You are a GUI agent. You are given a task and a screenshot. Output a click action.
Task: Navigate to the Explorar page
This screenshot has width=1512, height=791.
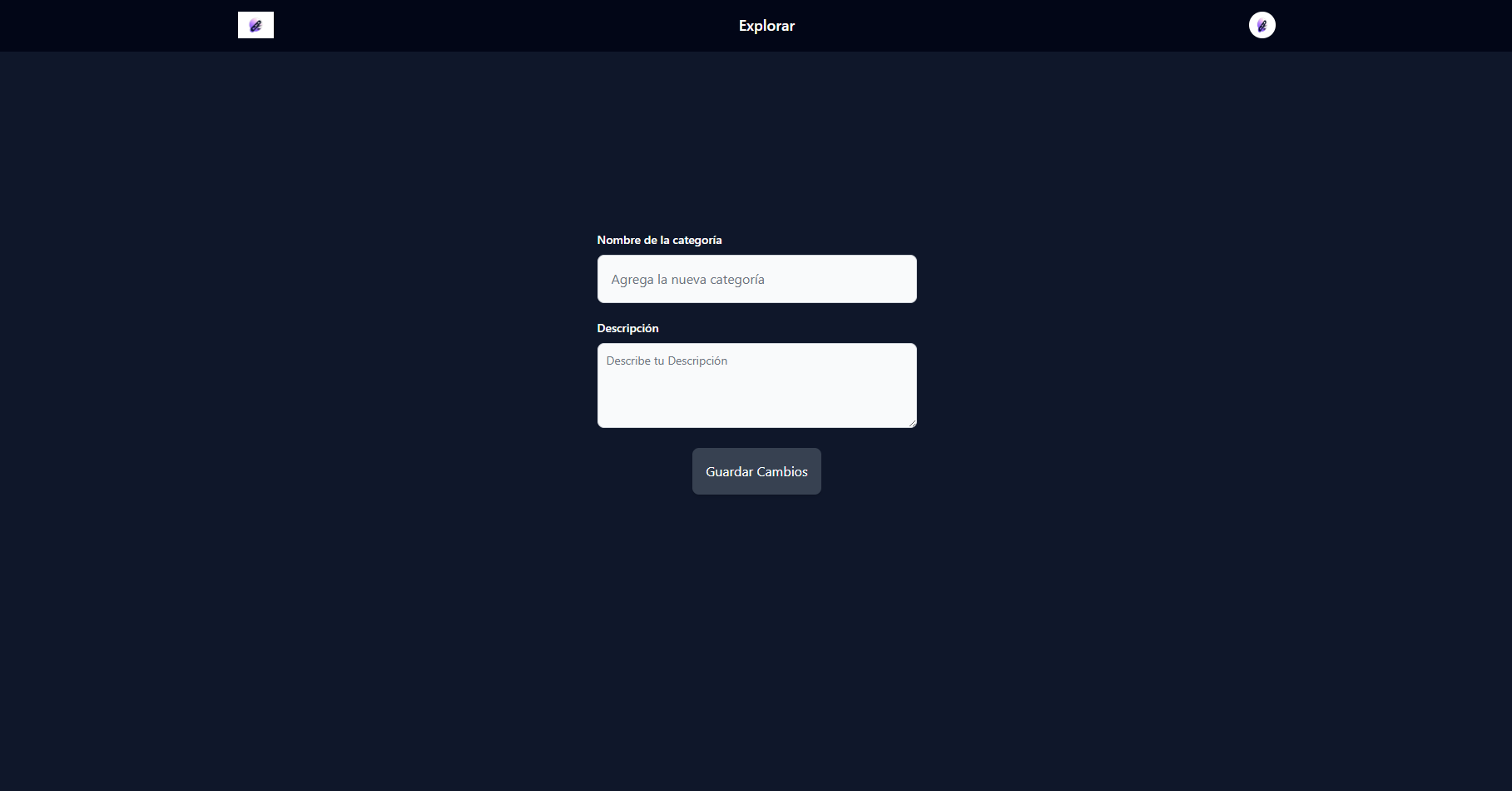[766, 26]
